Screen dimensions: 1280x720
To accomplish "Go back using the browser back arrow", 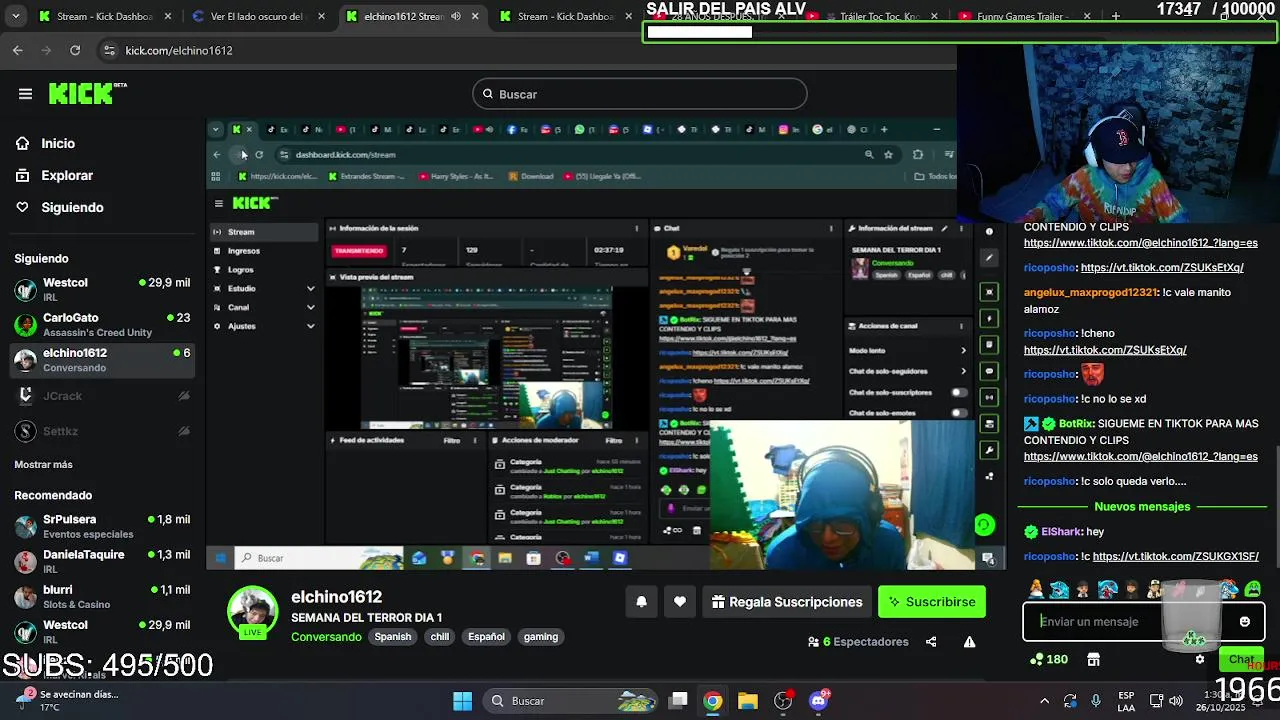I will 18,50.
